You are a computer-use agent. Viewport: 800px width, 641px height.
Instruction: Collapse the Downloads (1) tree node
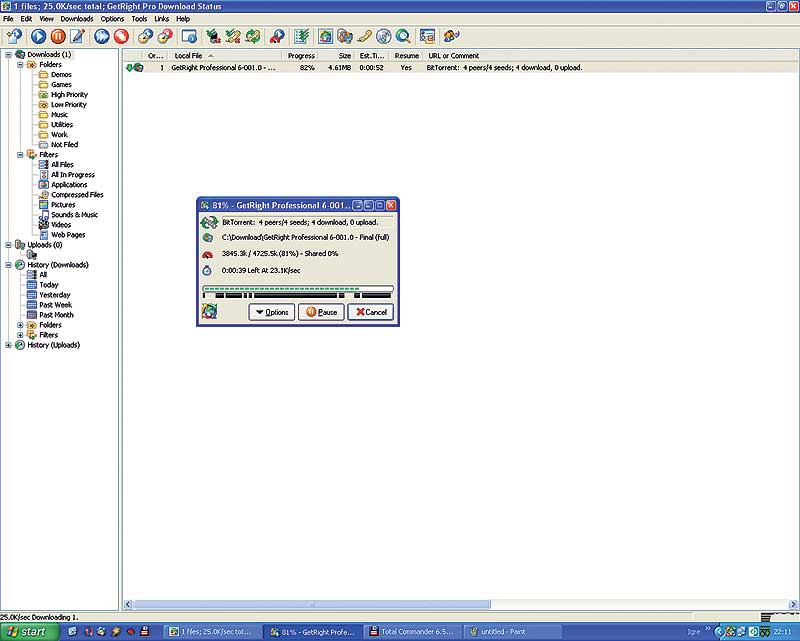pos(9,55)
